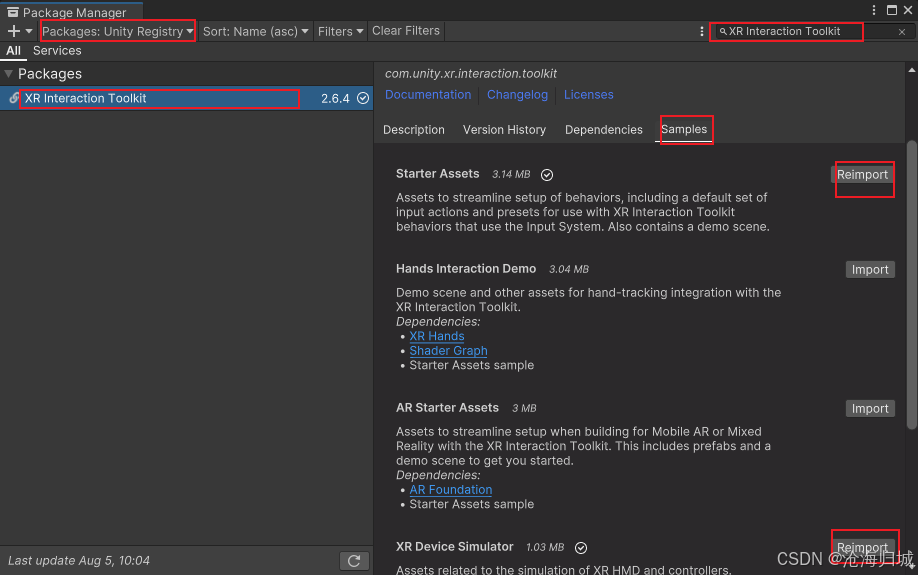918x575 pixels.
Task: Click the imported checkmark beside XR Device Simulator
Action: pos(581,548)
